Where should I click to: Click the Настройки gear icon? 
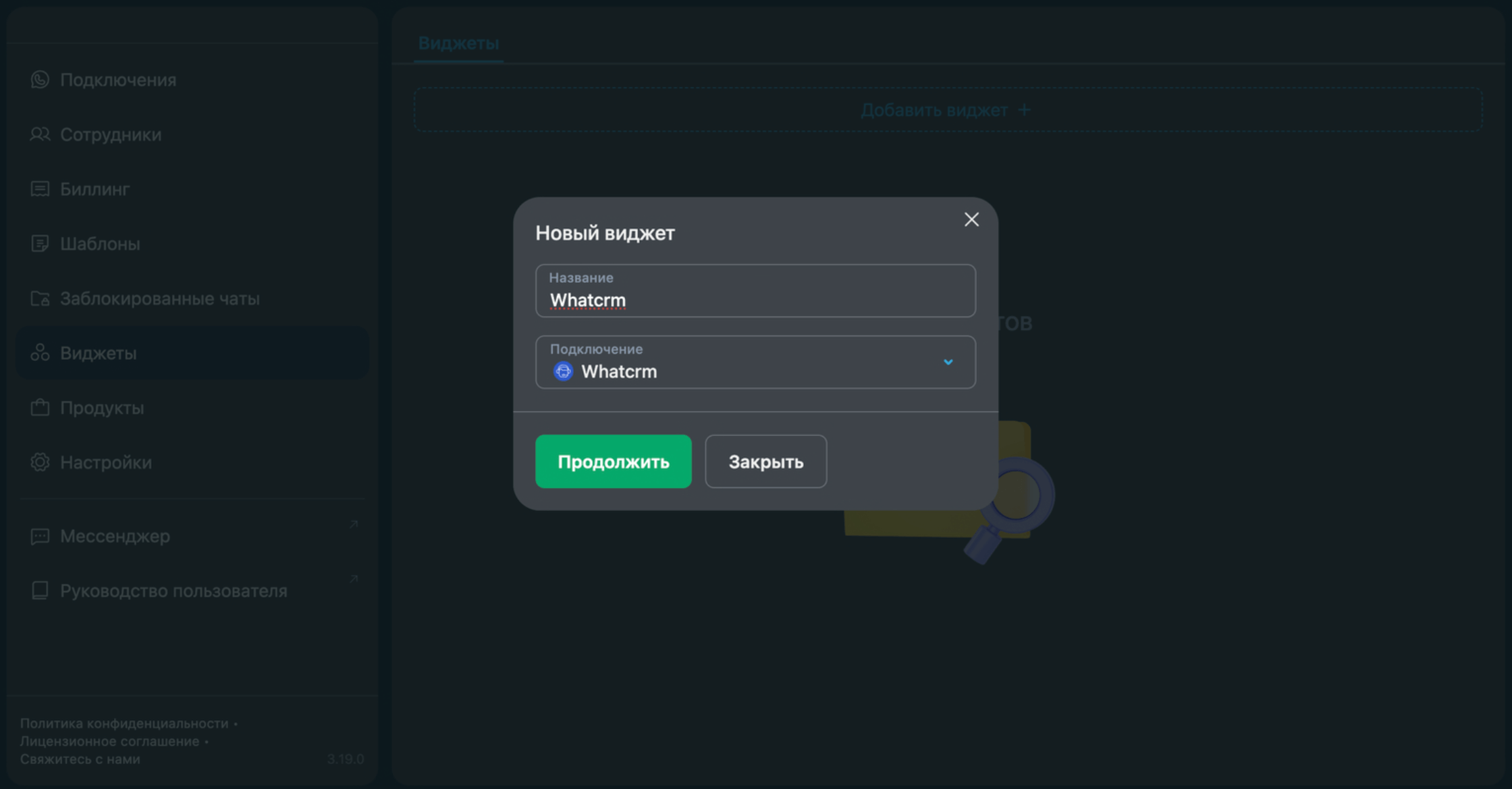click(x=40, y=462)
